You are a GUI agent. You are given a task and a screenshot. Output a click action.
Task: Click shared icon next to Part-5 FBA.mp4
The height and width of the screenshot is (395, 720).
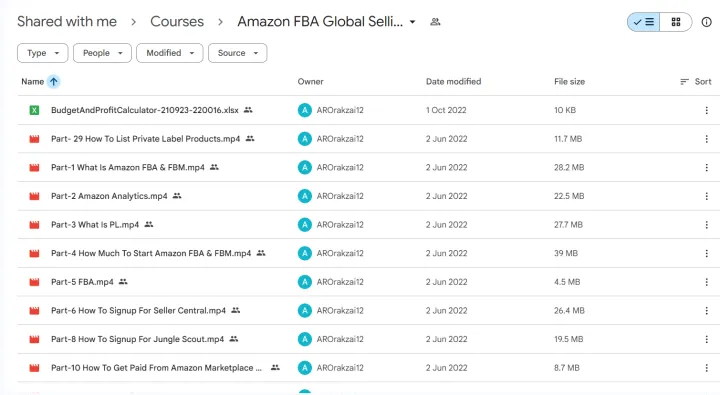point(123,282)
